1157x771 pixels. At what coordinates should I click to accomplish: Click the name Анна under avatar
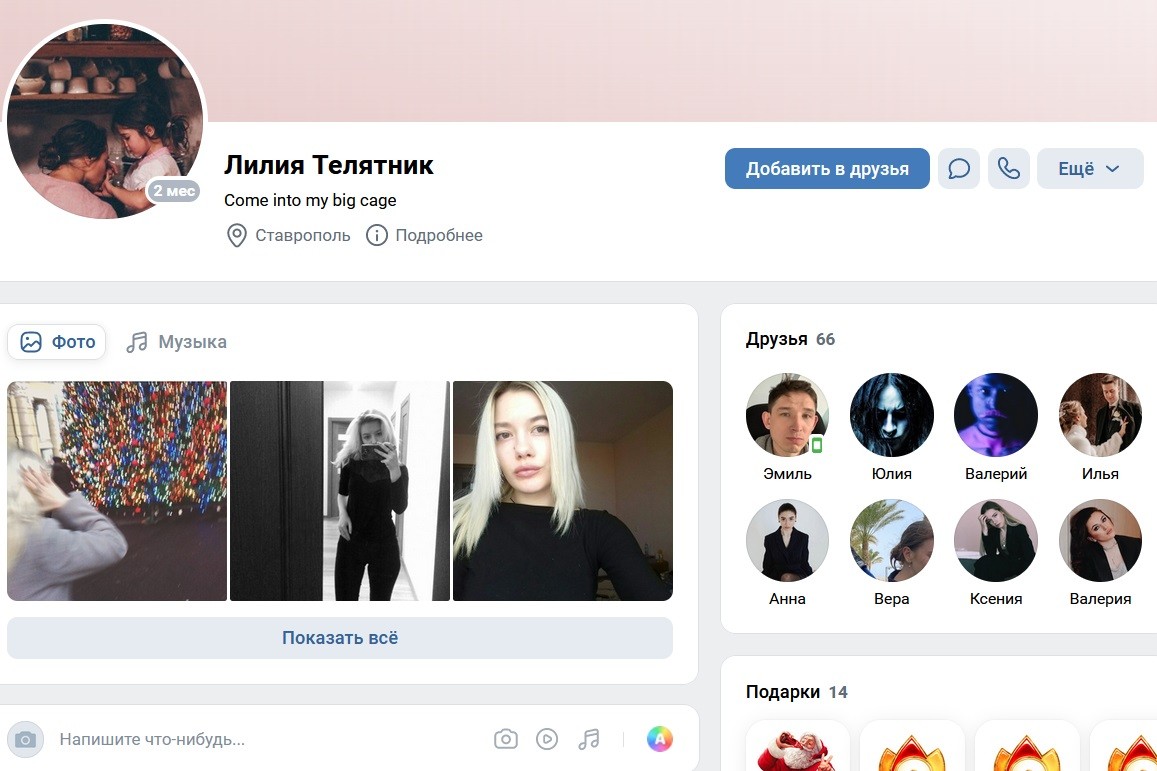pyautogui.click(x=787, y=599)
